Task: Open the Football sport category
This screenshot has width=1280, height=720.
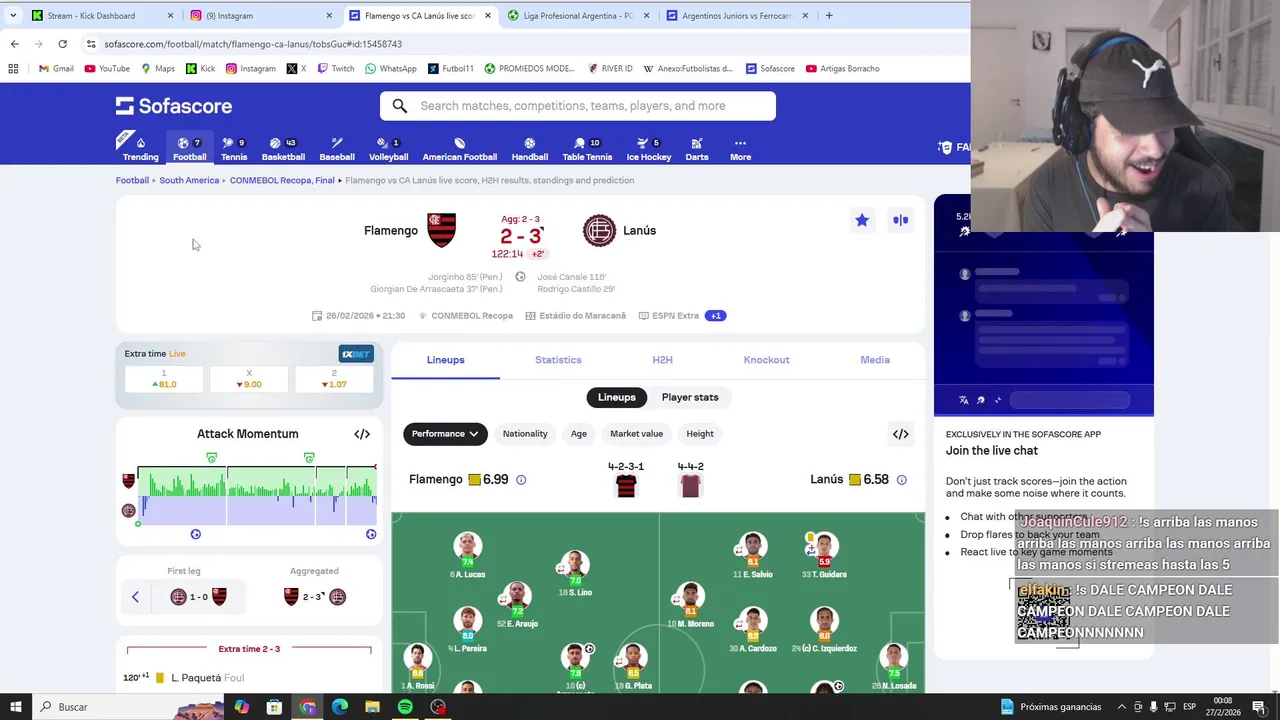Action: pyautogui.click(x=189, y=149)
